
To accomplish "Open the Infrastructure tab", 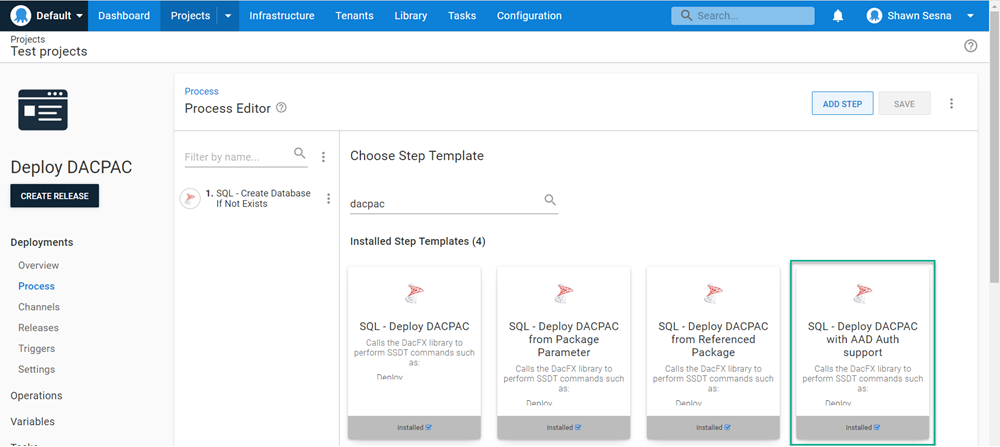I will (x=281, y=16).
